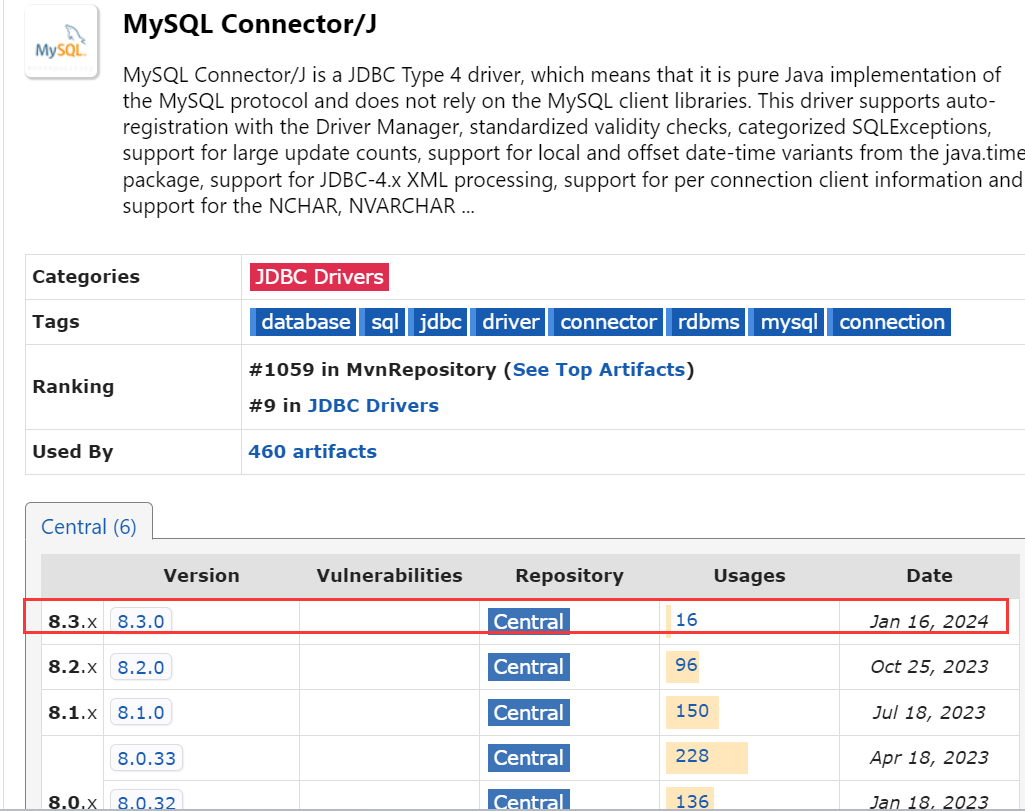Open the JDBC Drivers category badge

[x=319, y=277]
